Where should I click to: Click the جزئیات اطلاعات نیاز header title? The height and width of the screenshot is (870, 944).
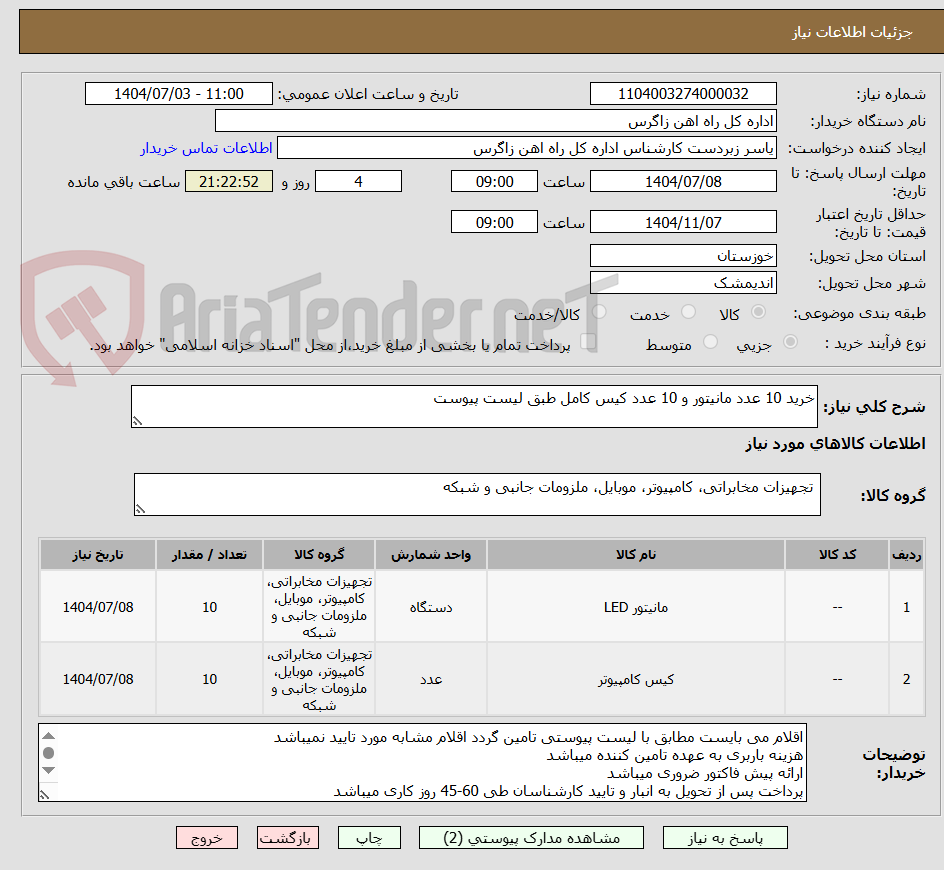(852, 32)
